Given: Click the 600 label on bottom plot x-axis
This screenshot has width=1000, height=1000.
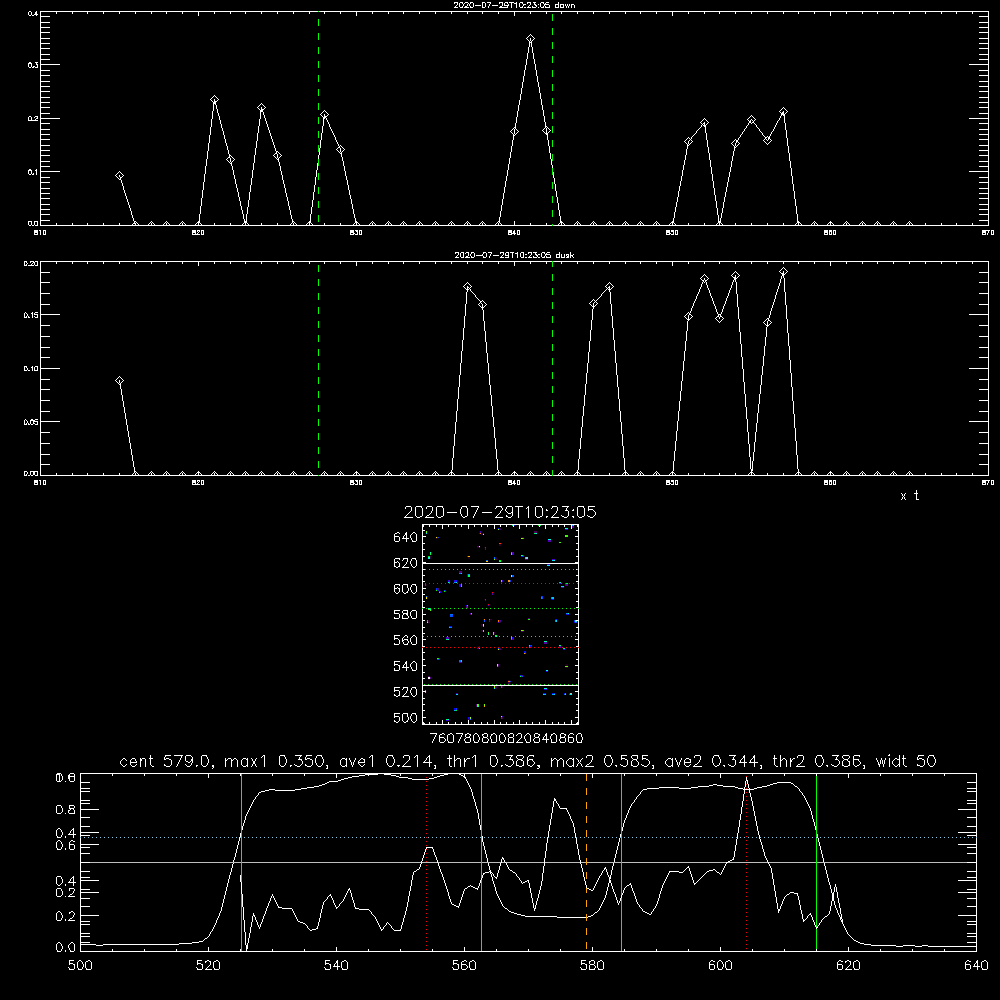Looking at the screenshot, I should 721,966.
